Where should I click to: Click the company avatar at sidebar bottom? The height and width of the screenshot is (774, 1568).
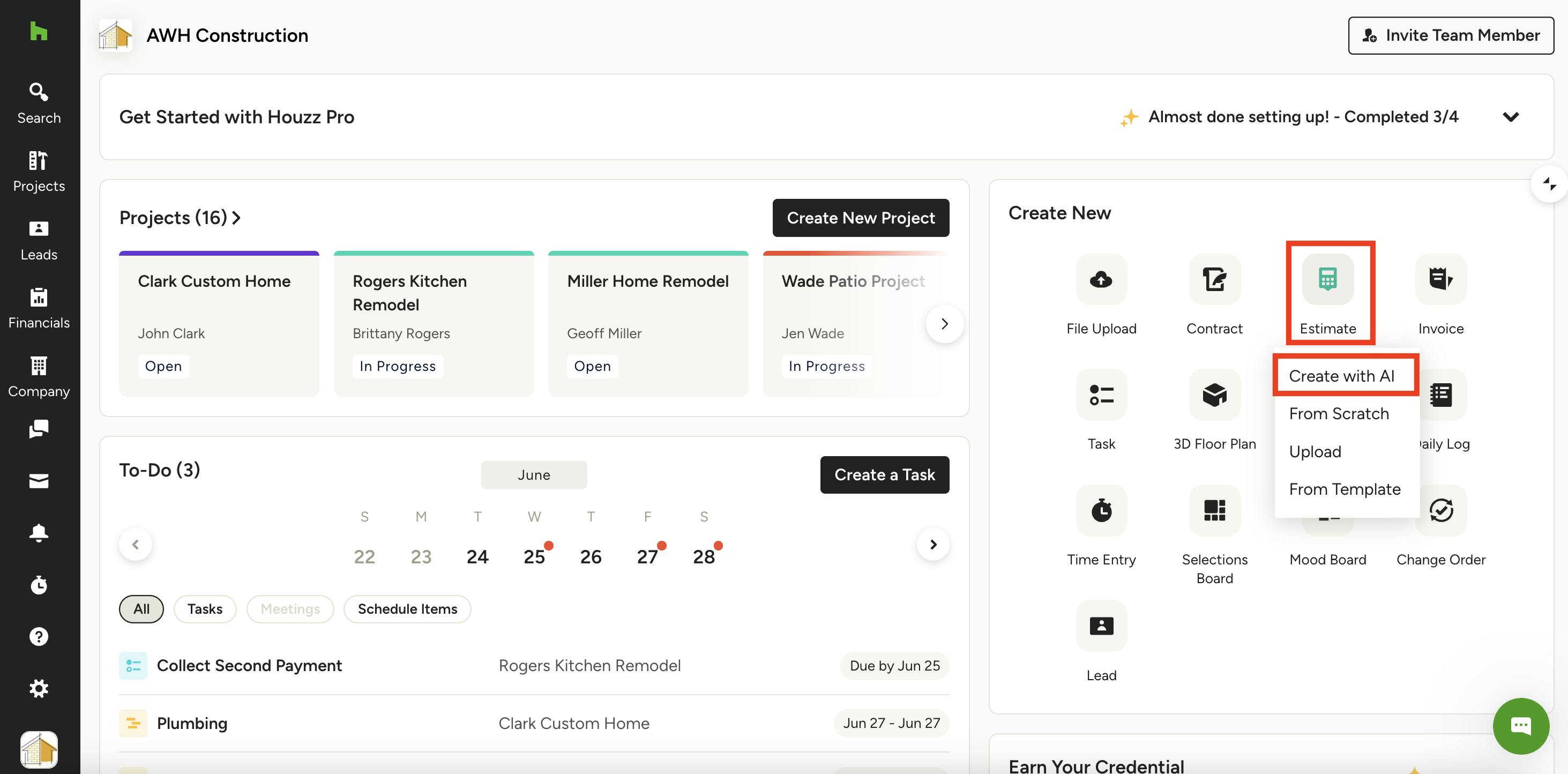tap(39, 750)
